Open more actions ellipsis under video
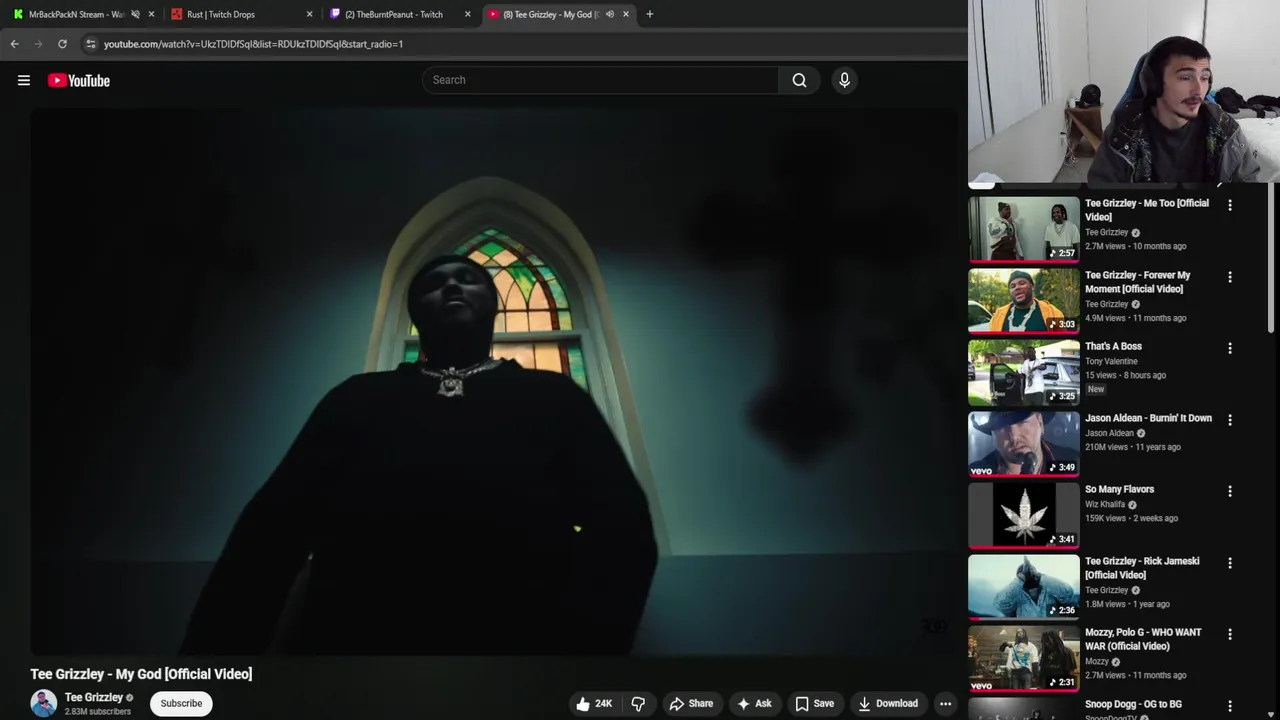Screen dimensions: 1280x720 tap(945, 704)
